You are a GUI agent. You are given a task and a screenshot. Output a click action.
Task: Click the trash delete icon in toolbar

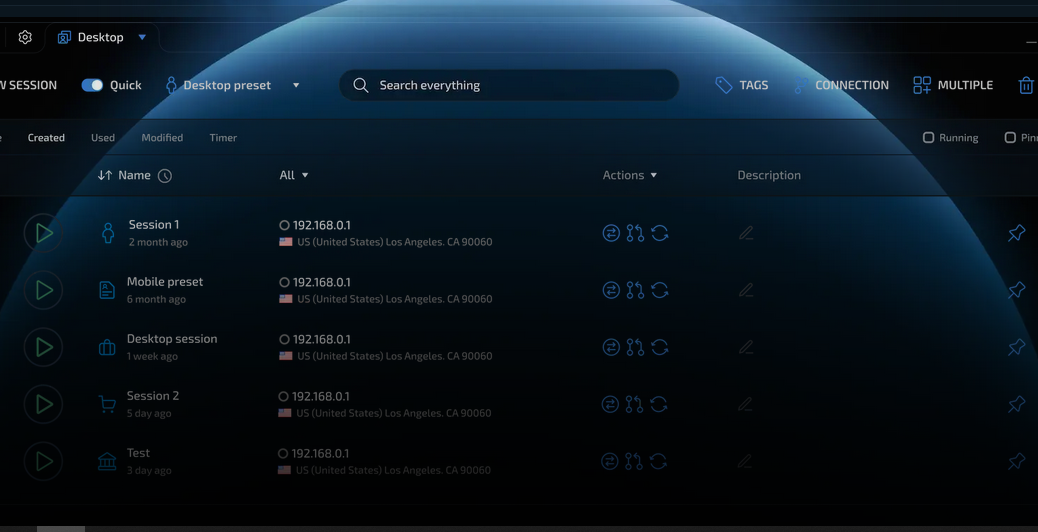pyautogui.click(x=1026, y=86)
